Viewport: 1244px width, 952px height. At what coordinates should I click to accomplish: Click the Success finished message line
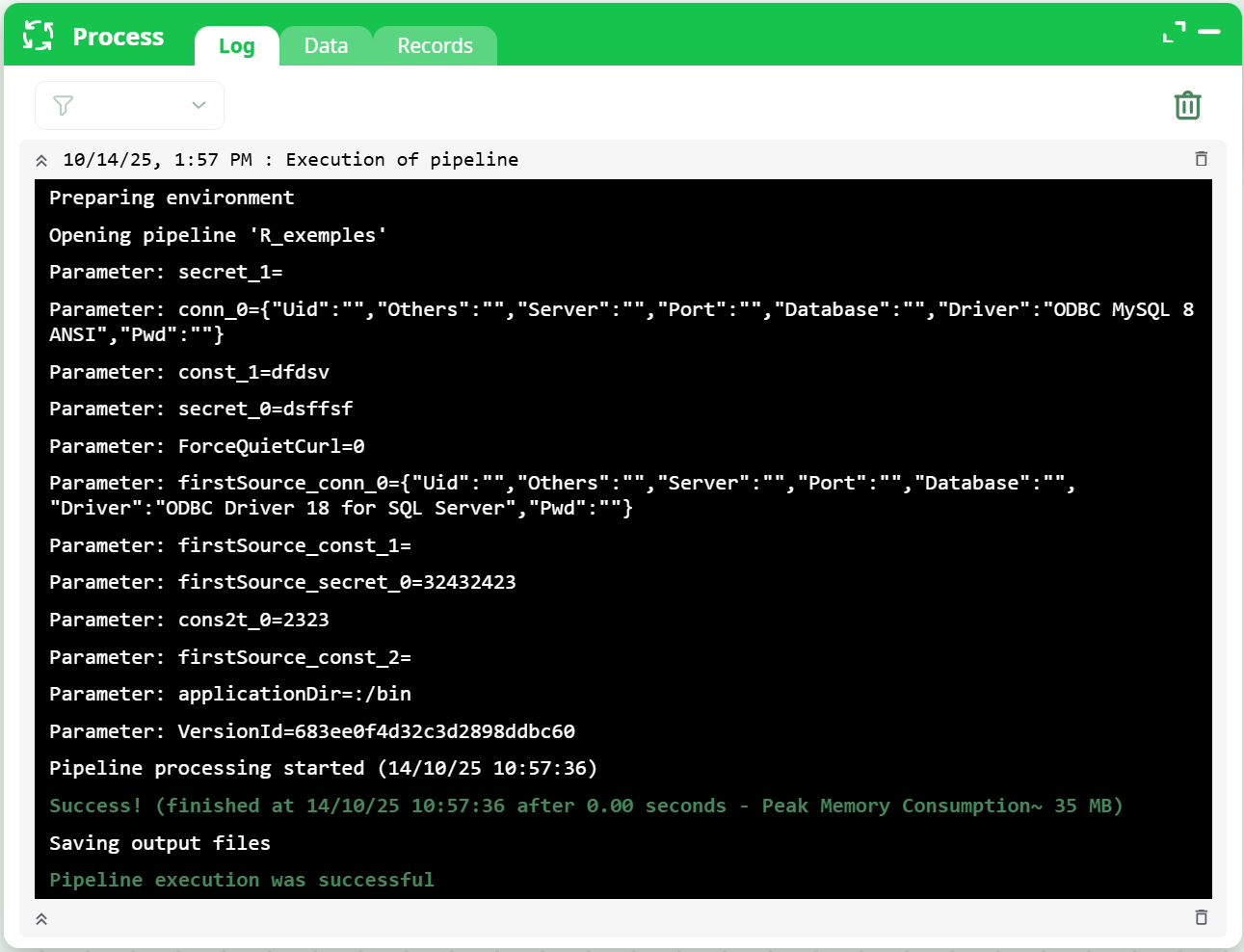point(585,806)
